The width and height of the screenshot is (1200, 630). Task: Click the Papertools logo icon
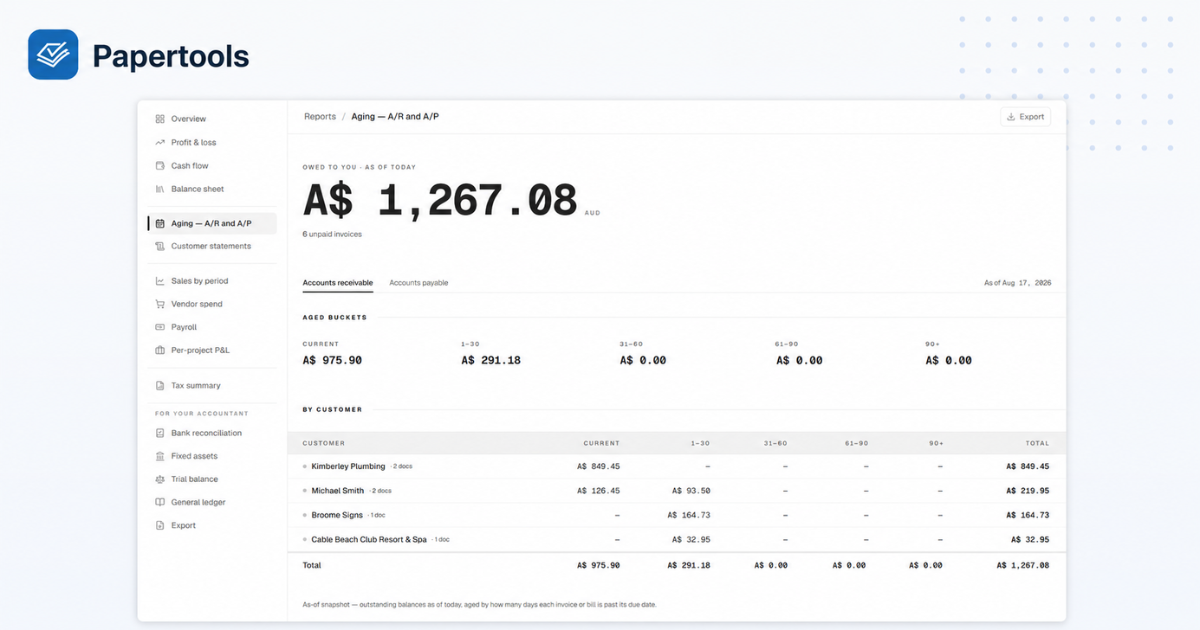(x=53, y=55)
